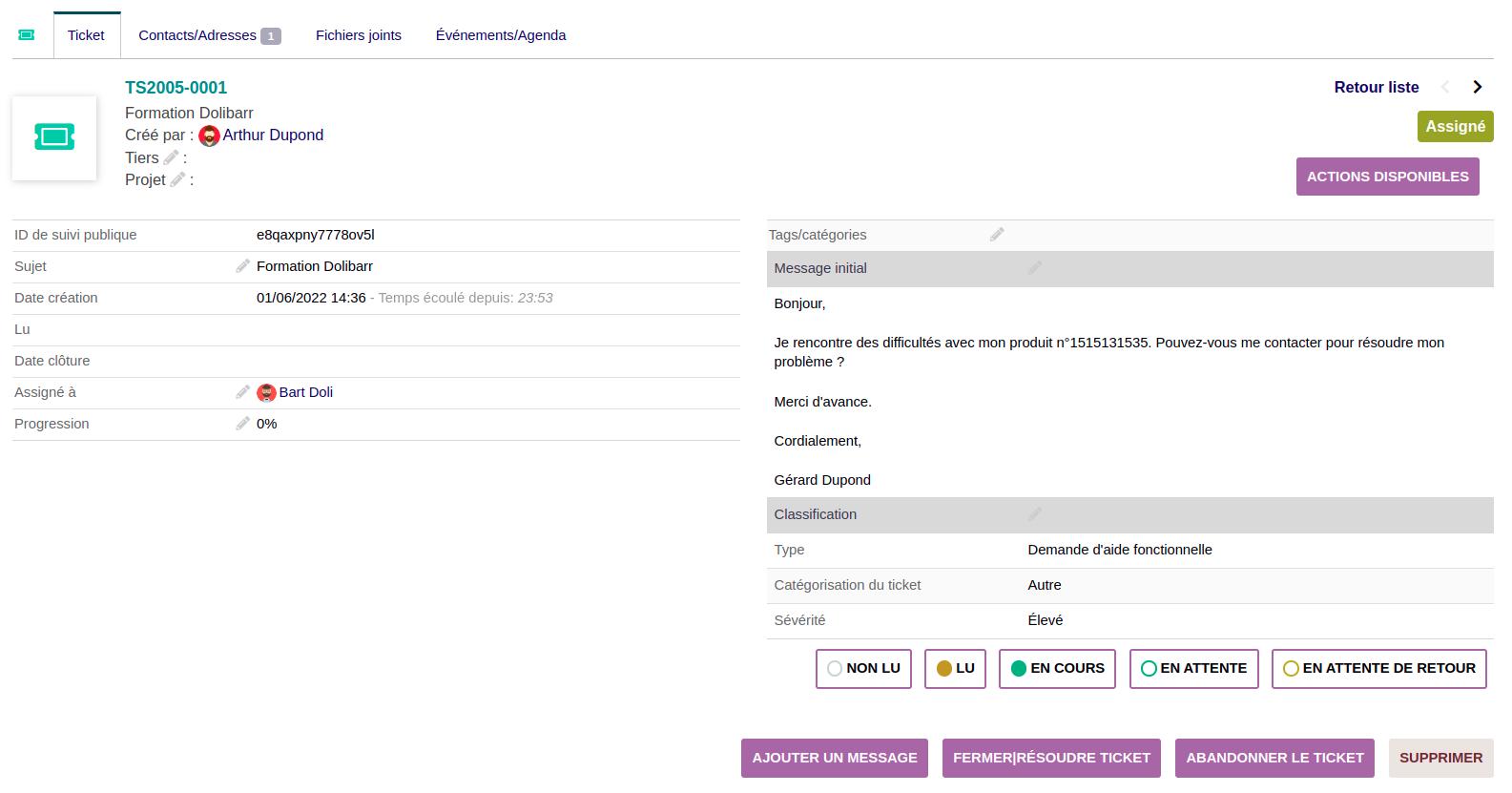Click the Tags/catégories label
This screenshot has height=793, width=1512.
pyautogui.click(x=818, y=235)
